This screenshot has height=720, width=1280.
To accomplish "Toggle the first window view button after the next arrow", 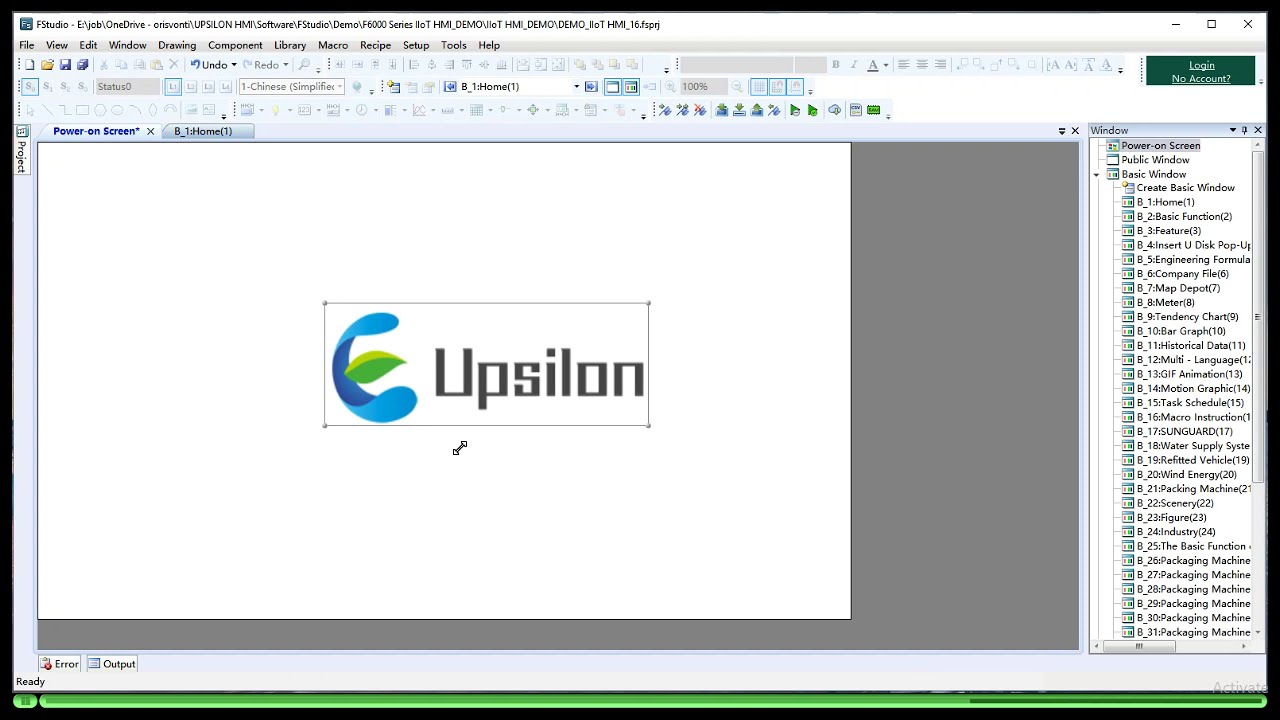I will pyautogui.click(x=612, y=86).
